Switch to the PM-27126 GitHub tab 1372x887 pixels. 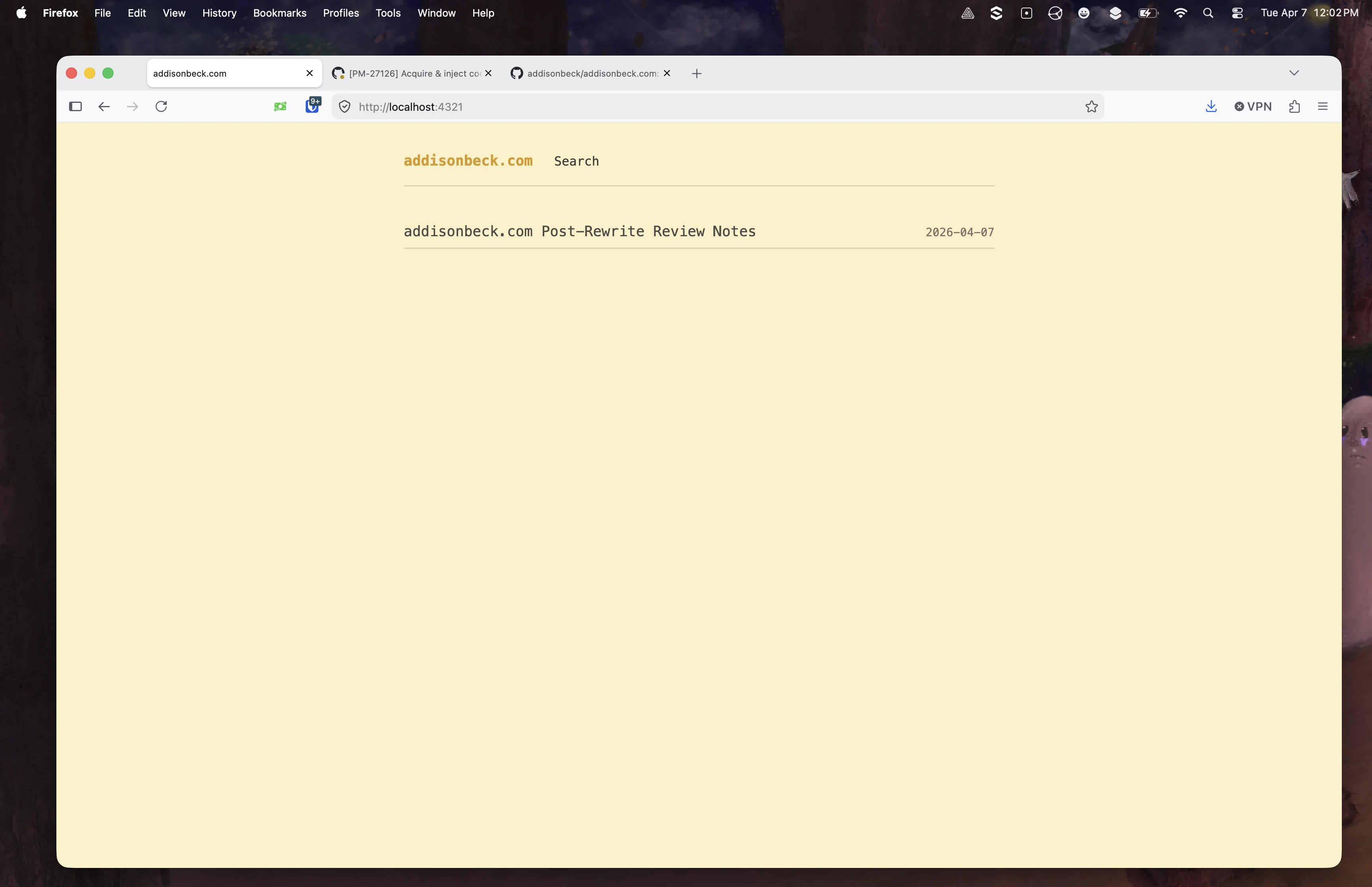pyautogui.click(x=409, y=73)
